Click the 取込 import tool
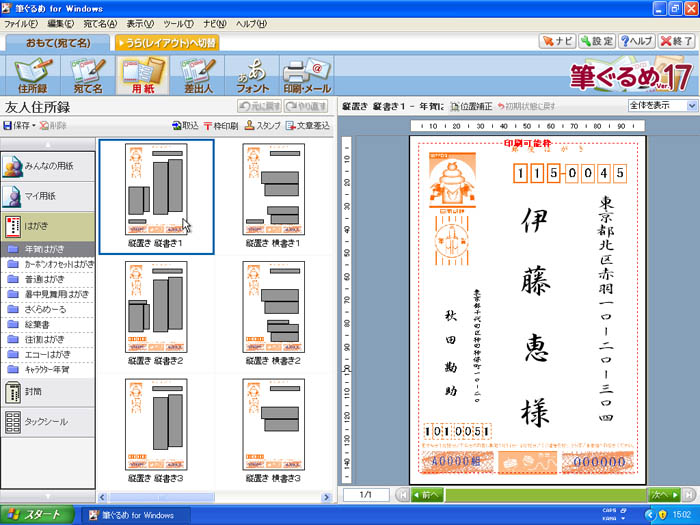The image size is (700, 525). click(184, 126)
